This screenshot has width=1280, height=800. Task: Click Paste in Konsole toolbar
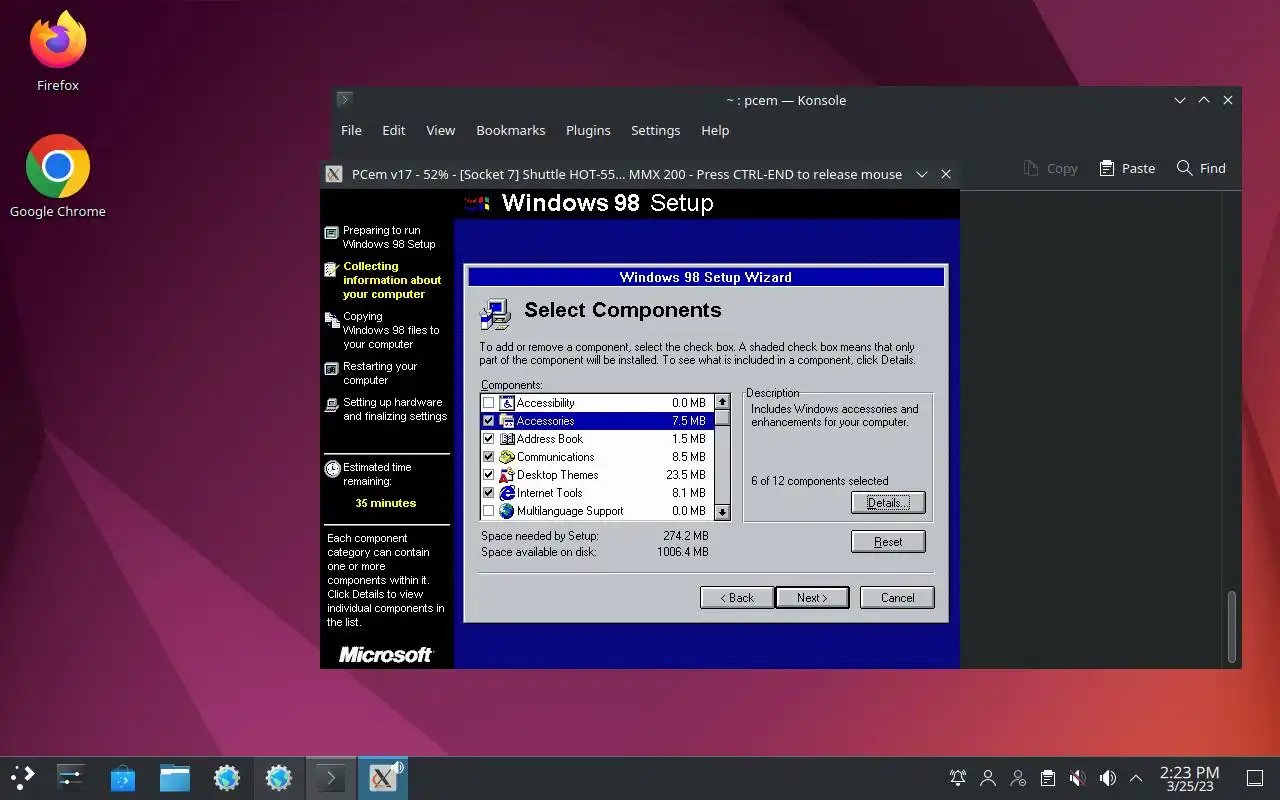click(x=1127, y=168)
